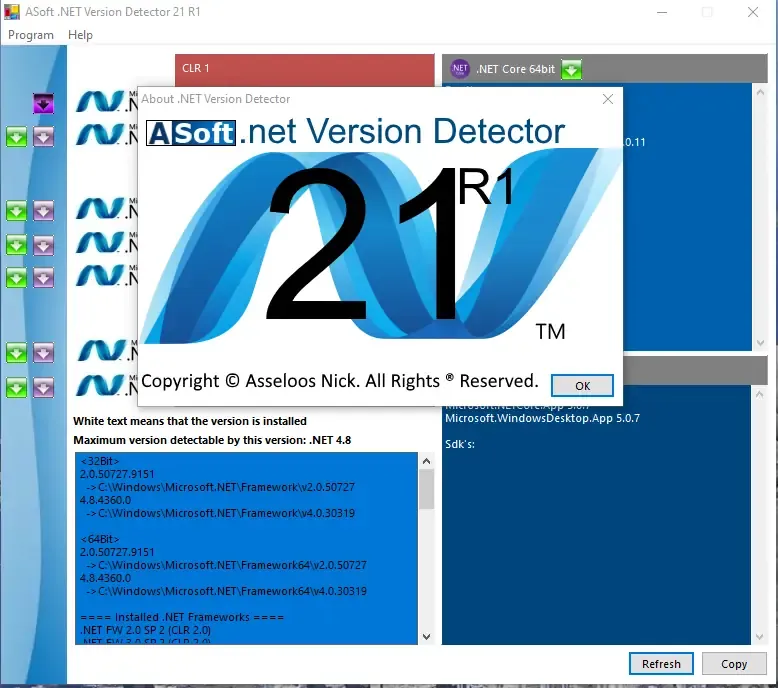Click the green download icon beside .NET Core 64bit
Viewport: 778px width, 688px height.
click(571, 69)
